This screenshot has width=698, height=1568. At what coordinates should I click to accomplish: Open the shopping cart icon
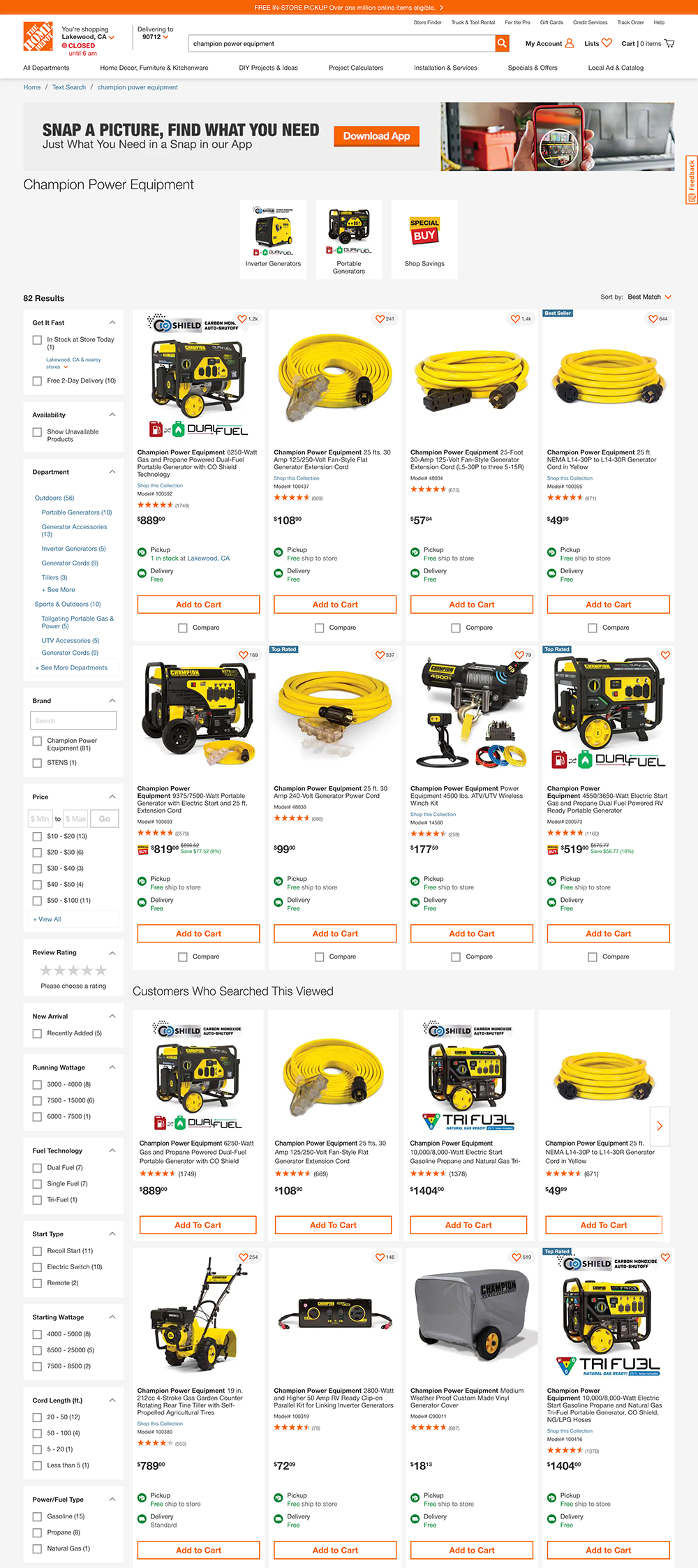[669, 43]
